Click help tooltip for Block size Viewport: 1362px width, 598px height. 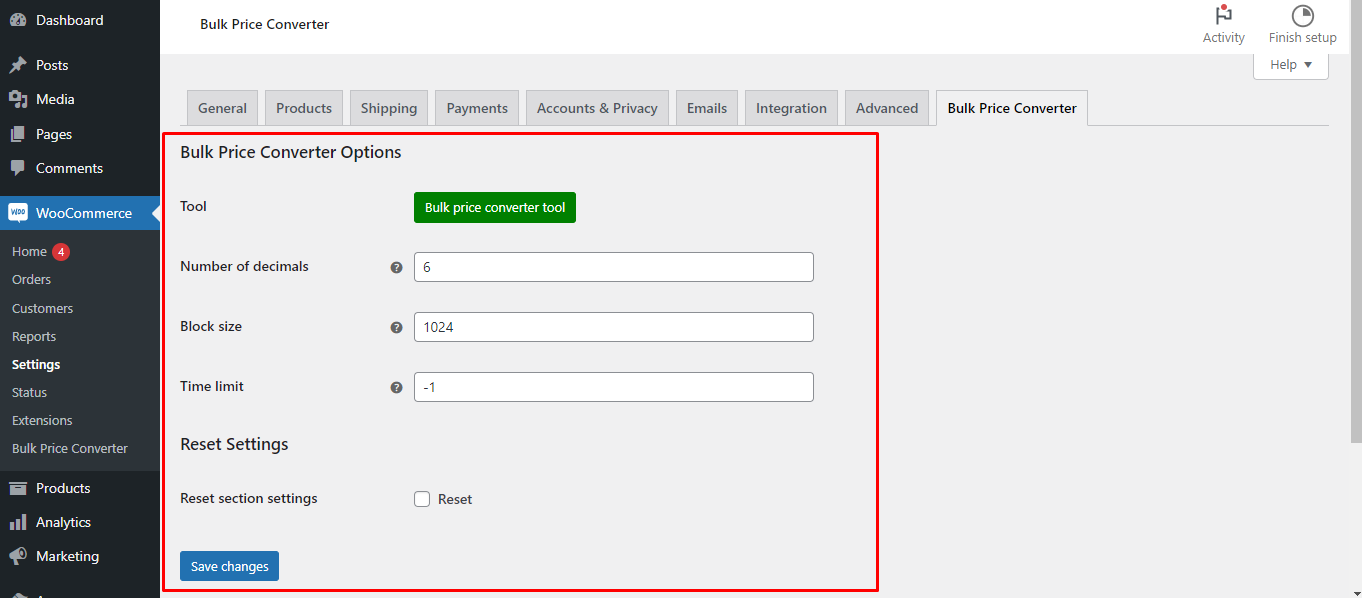tap(396, 327)
